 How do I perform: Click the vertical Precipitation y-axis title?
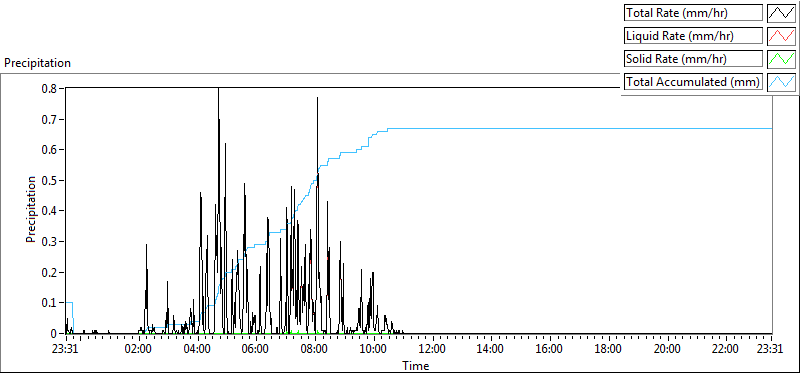pos(31,209)
